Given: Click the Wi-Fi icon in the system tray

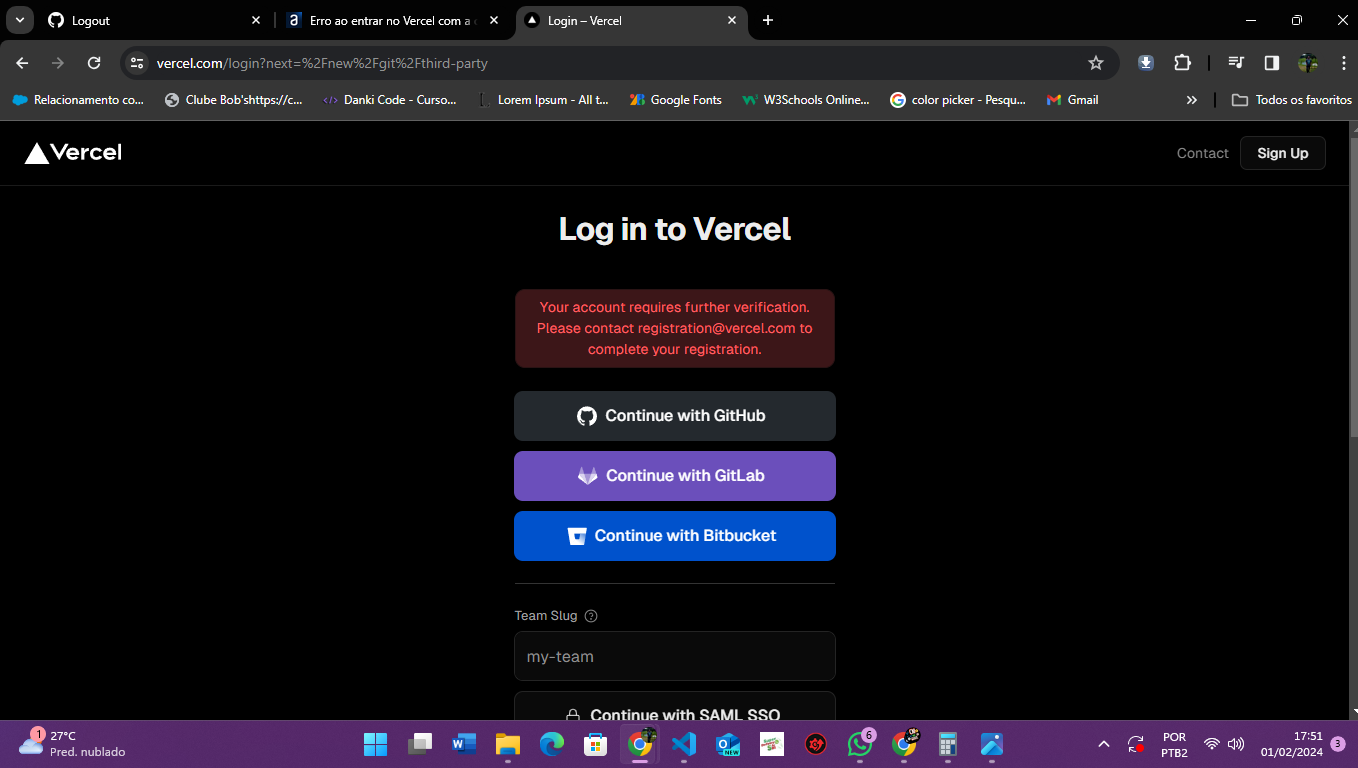Looking at the screenshot, I should click(x=1212, y=744).
